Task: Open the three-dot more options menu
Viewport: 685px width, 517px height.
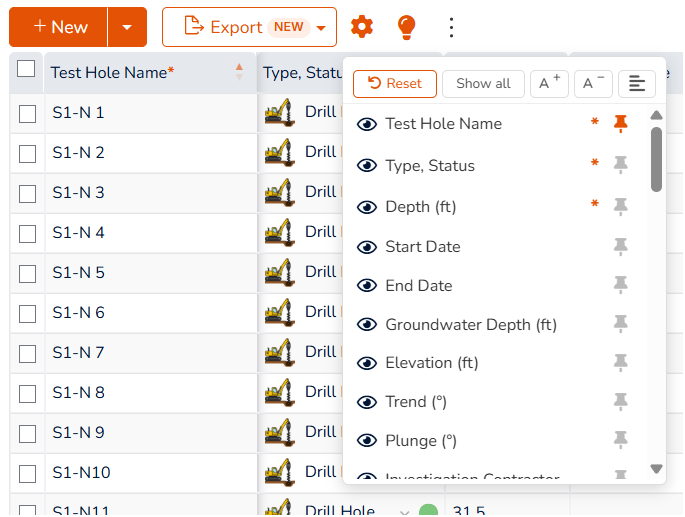Action: (451, 27)
